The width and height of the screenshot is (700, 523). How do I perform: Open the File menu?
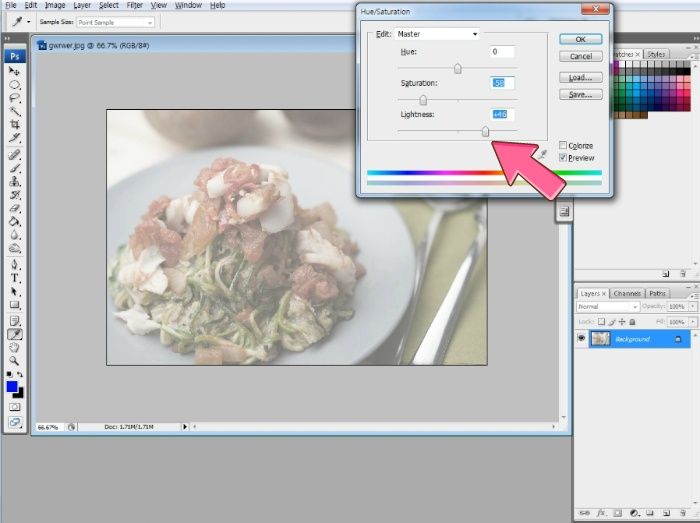pyautogui.click(x=11, y=5)
